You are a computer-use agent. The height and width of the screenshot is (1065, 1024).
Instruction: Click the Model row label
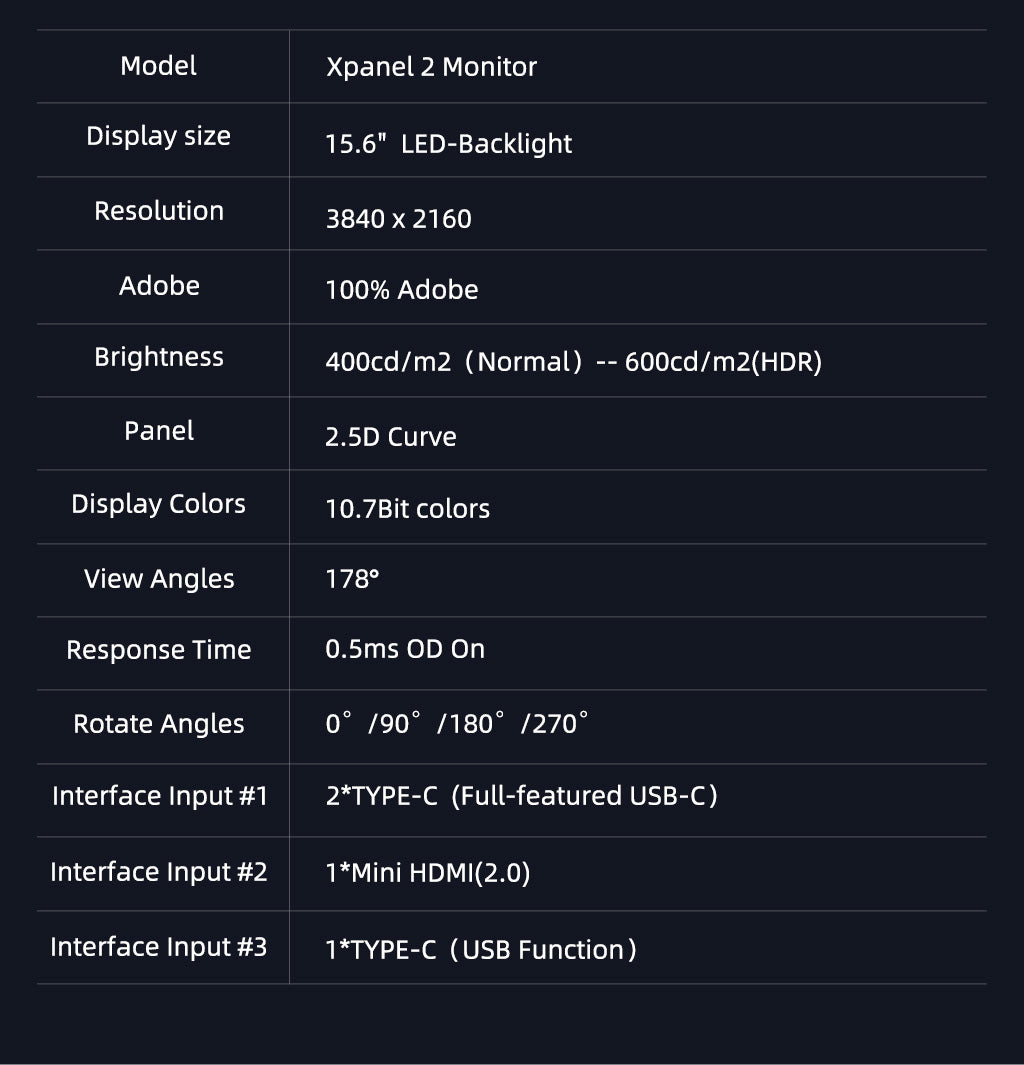[x=158, y=66]
